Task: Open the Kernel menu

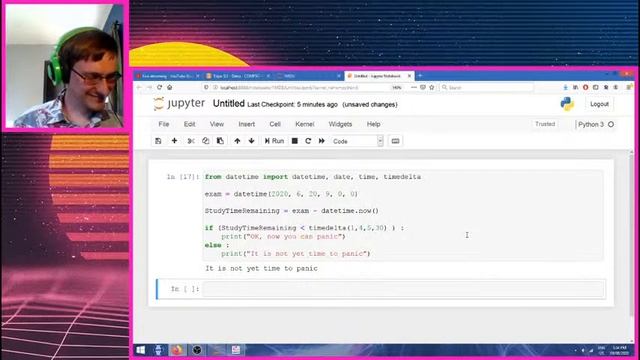Action: [304, 124]
